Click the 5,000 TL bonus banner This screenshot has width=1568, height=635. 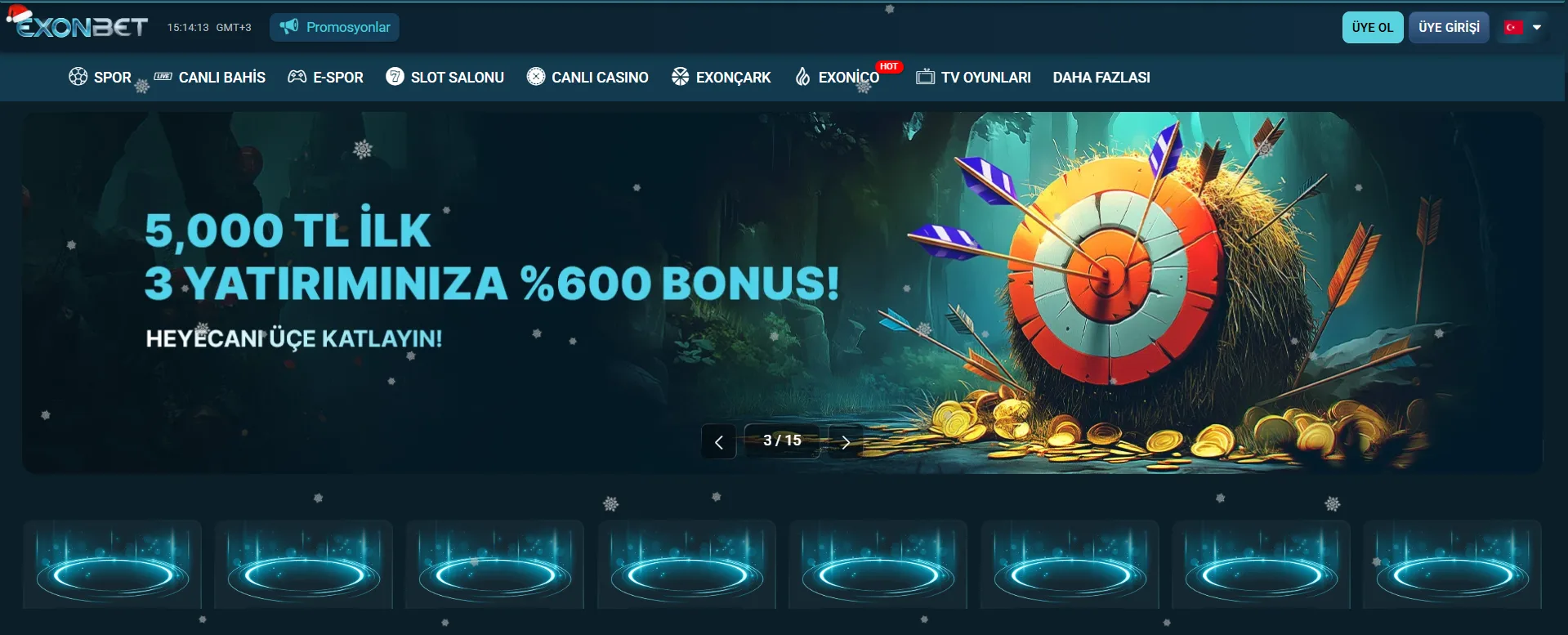(782, 293)
